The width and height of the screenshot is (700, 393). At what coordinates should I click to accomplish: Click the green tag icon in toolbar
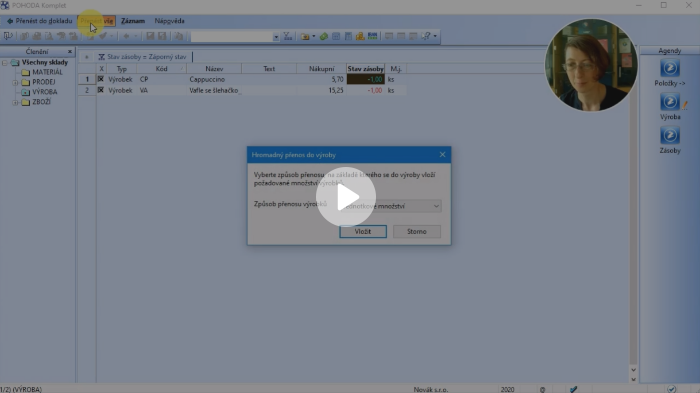(x=324, y=36)
